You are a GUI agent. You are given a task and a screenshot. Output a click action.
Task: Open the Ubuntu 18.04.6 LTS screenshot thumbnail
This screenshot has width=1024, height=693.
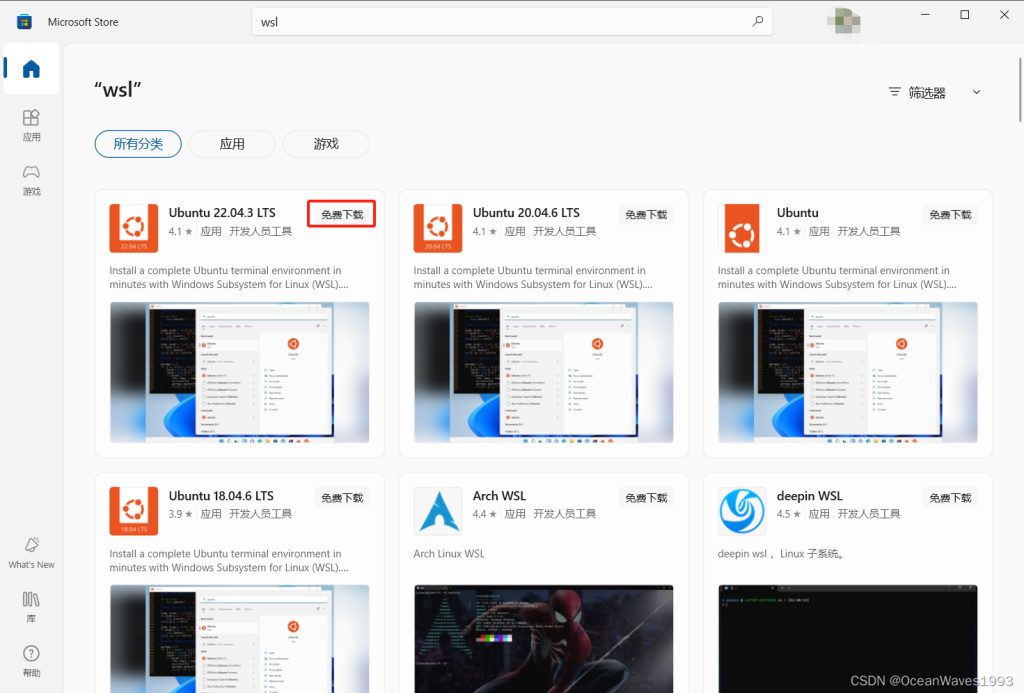pyautogui.click(x=239, y=639)
